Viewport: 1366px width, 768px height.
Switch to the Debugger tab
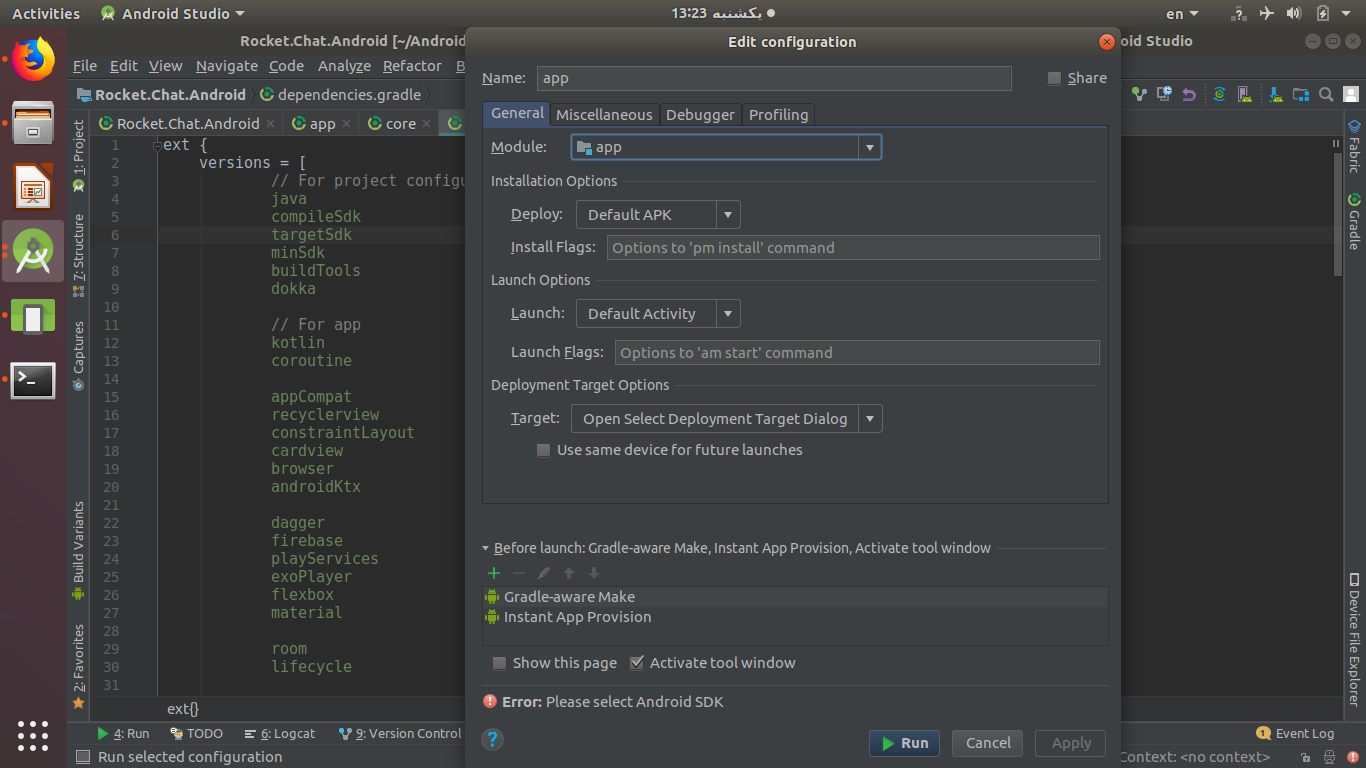(x=700, y=114)
